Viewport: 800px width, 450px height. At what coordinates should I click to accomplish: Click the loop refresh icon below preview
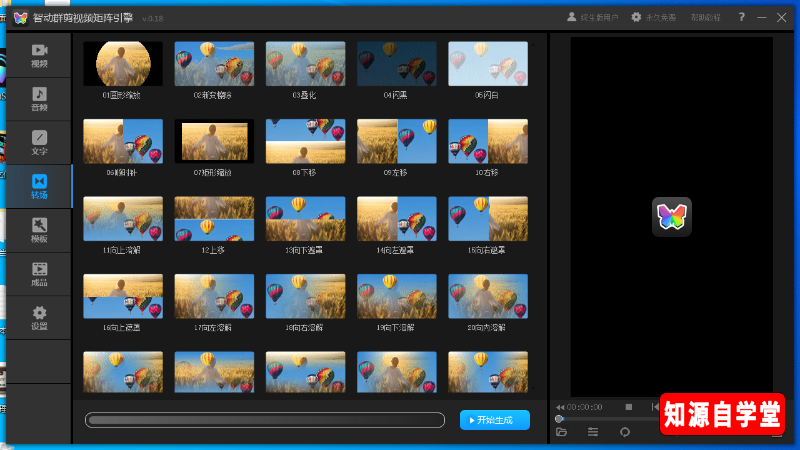(x=624, y=432)
